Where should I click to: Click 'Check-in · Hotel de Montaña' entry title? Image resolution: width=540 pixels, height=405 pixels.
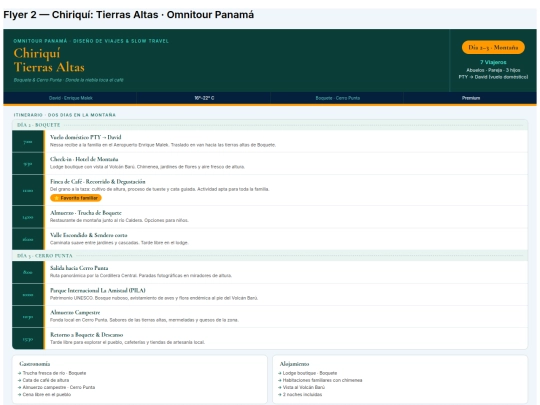pos(84,159)
